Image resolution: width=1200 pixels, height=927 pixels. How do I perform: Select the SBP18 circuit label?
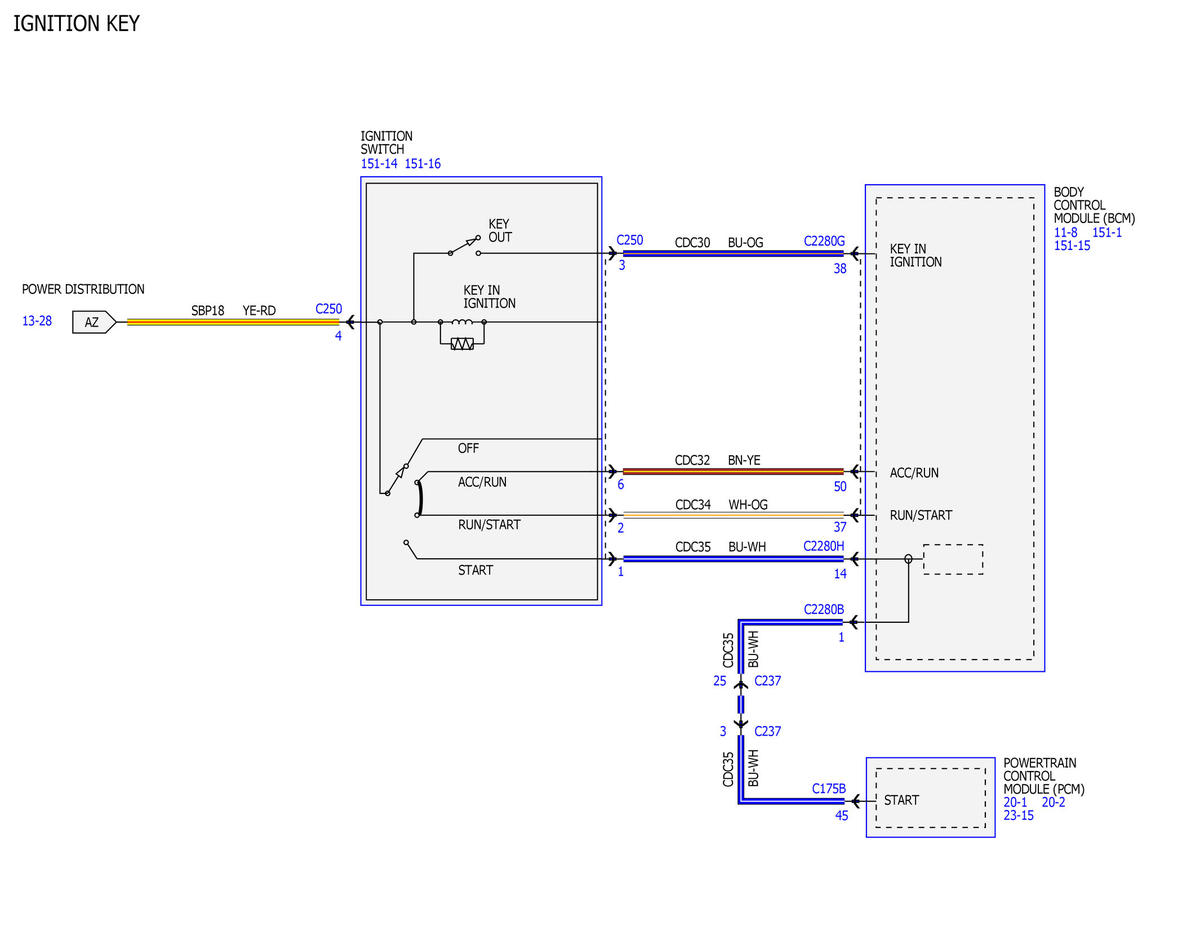tap(208, 311)
